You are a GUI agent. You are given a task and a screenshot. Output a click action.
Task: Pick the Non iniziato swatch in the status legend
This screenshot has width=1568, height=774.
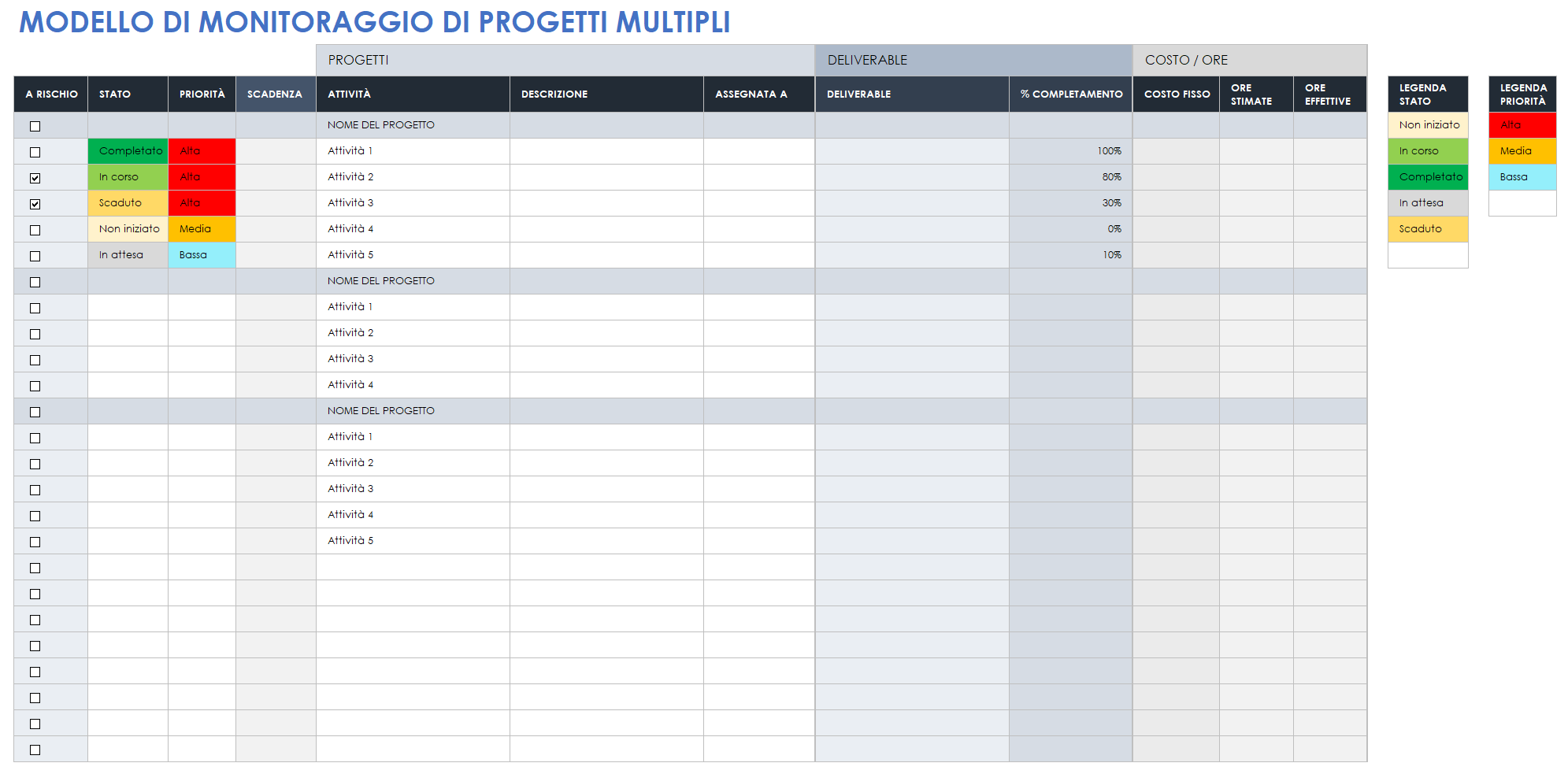1428,125
